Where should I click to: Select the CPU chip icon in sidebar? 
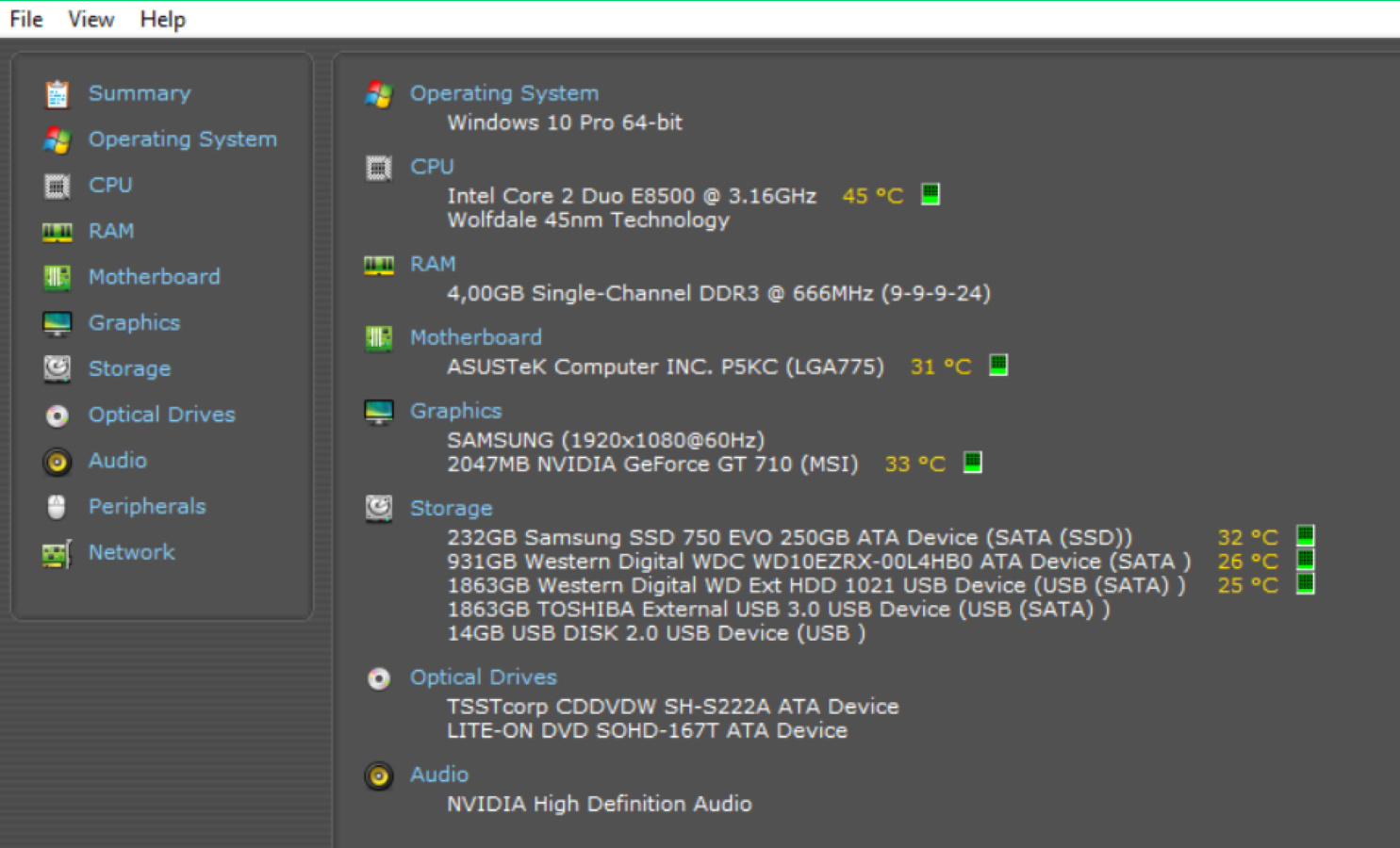click(x=57, y=186)
